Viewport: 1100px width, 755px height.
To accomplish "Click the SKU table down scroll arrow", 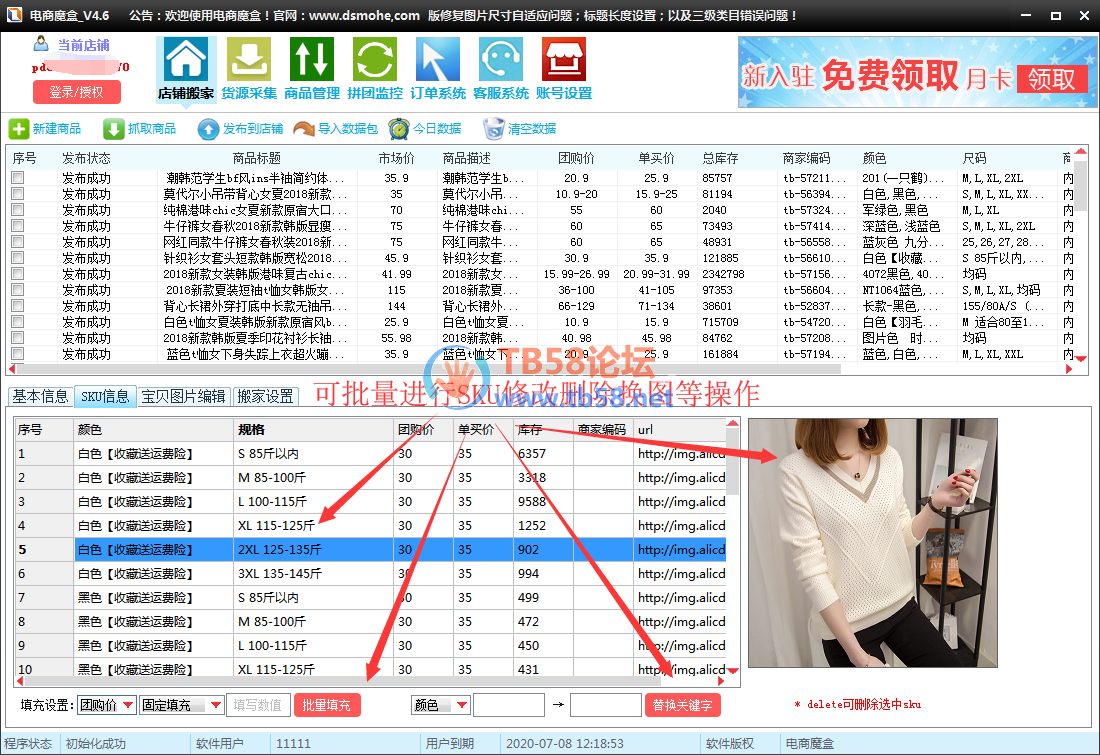I will click(732, 671).
